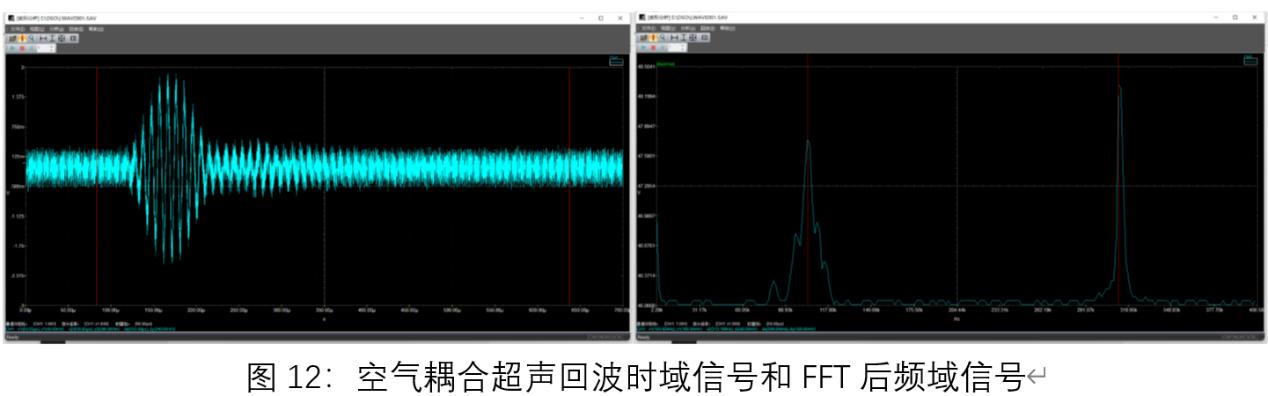Click the stepper arrows in time-domain toolbar field
1268x396 pixels.
pyautogui.click(x=52, y=48)
